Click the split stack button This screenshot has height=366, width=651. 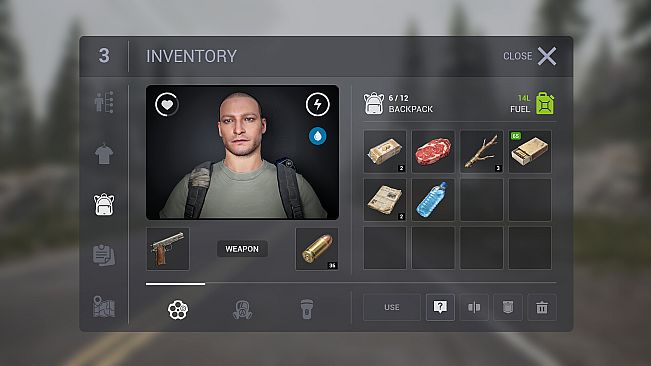point(474,307)
